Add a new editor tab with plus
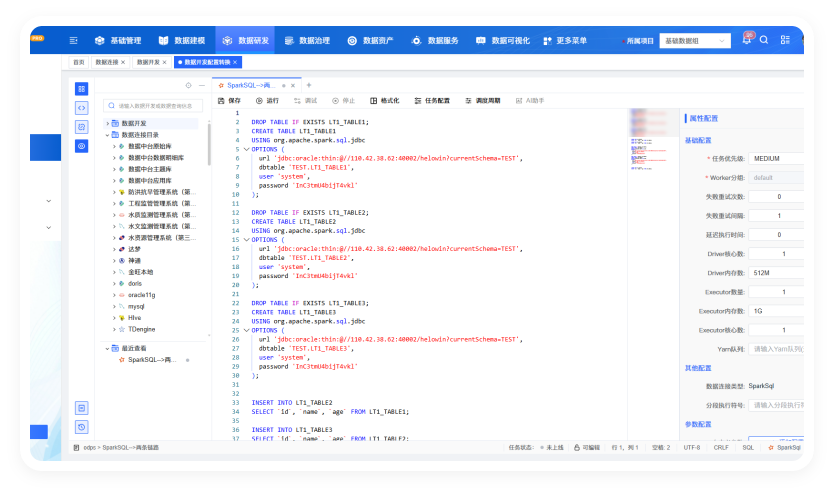 (x=308, y=85)
